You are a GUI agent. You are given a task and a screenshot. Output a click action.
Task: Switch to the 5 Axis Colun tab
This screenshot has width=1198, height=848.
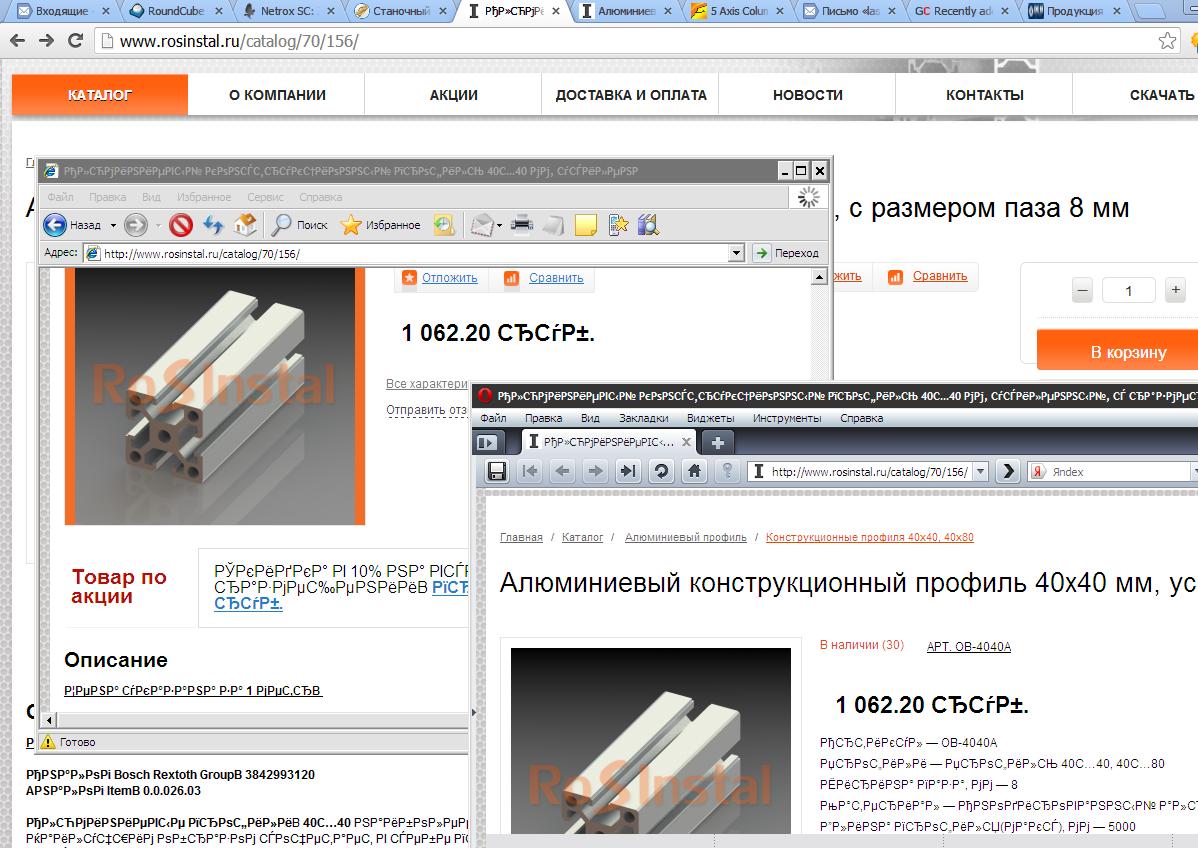click(x=738, y=11)
